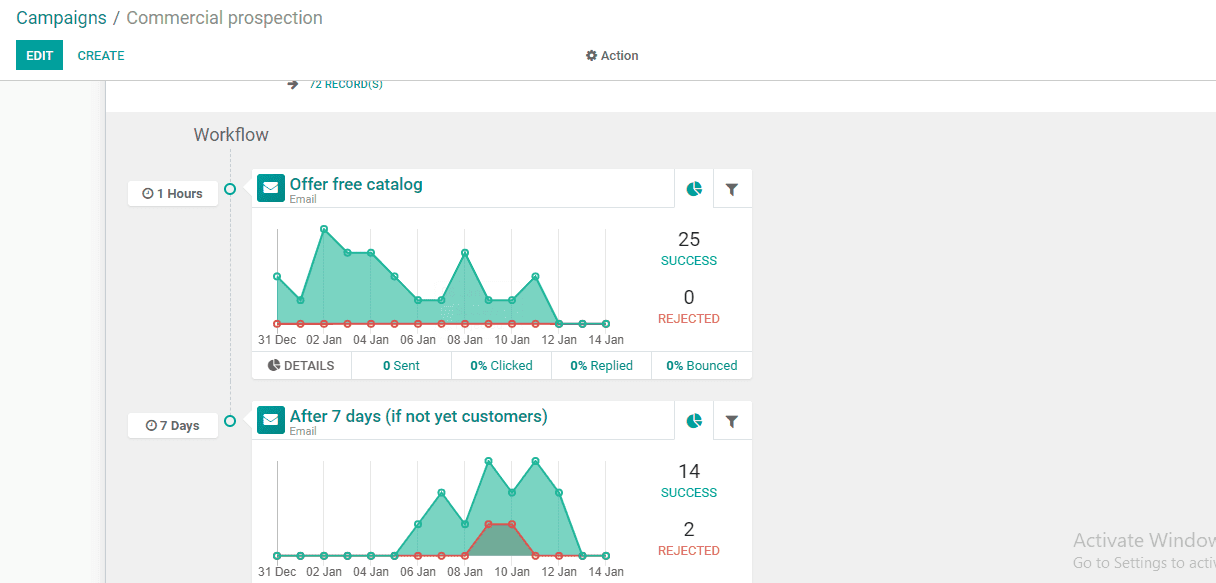Select the 0% Replied statistics tab
The height and width of the screenshot is (583, 1216).
[x=601, y=365]
